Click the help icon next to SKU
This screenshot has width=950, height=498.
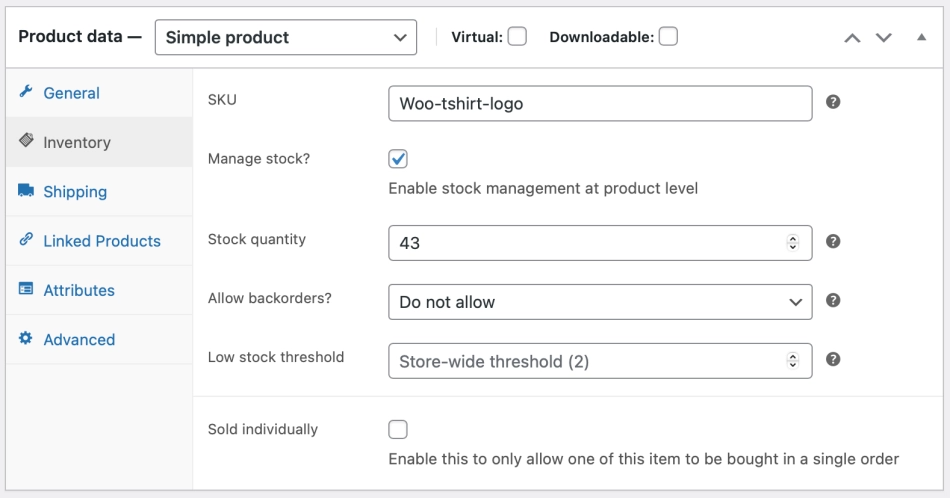pos(833,102)
